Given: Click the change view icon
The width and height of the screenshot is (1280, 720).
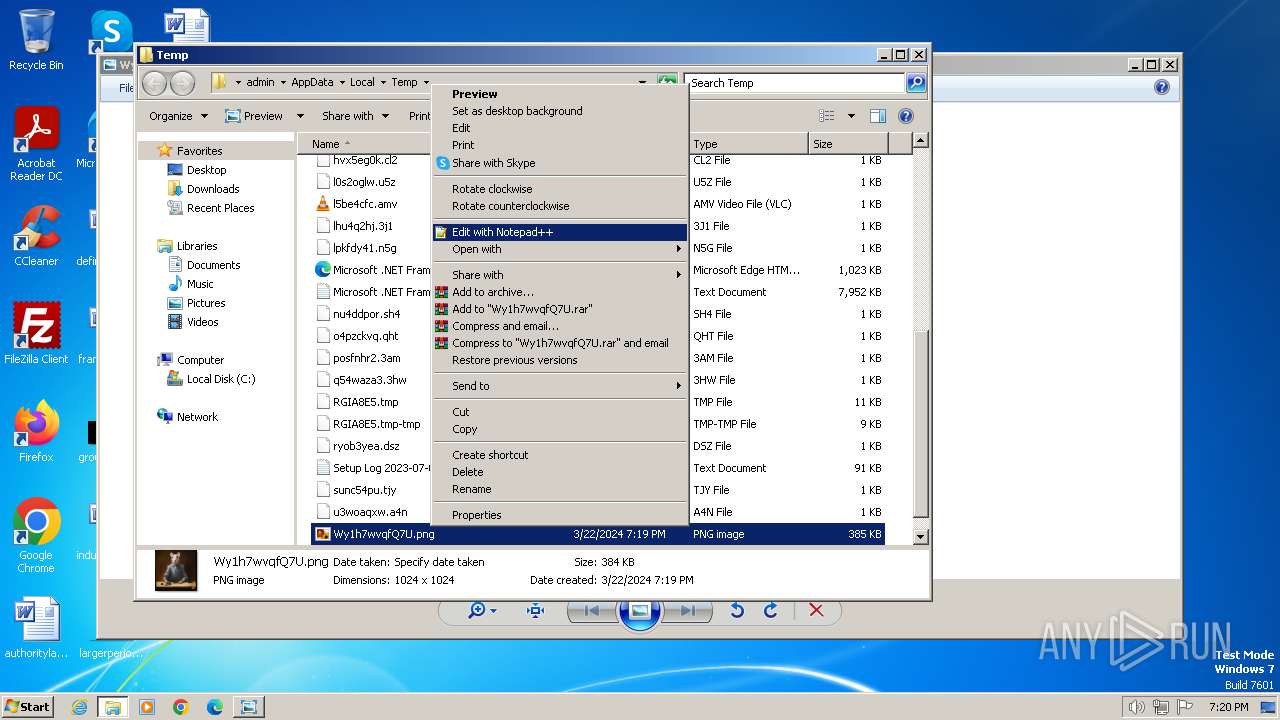Looking at the screenshot, I should [826, 116].
